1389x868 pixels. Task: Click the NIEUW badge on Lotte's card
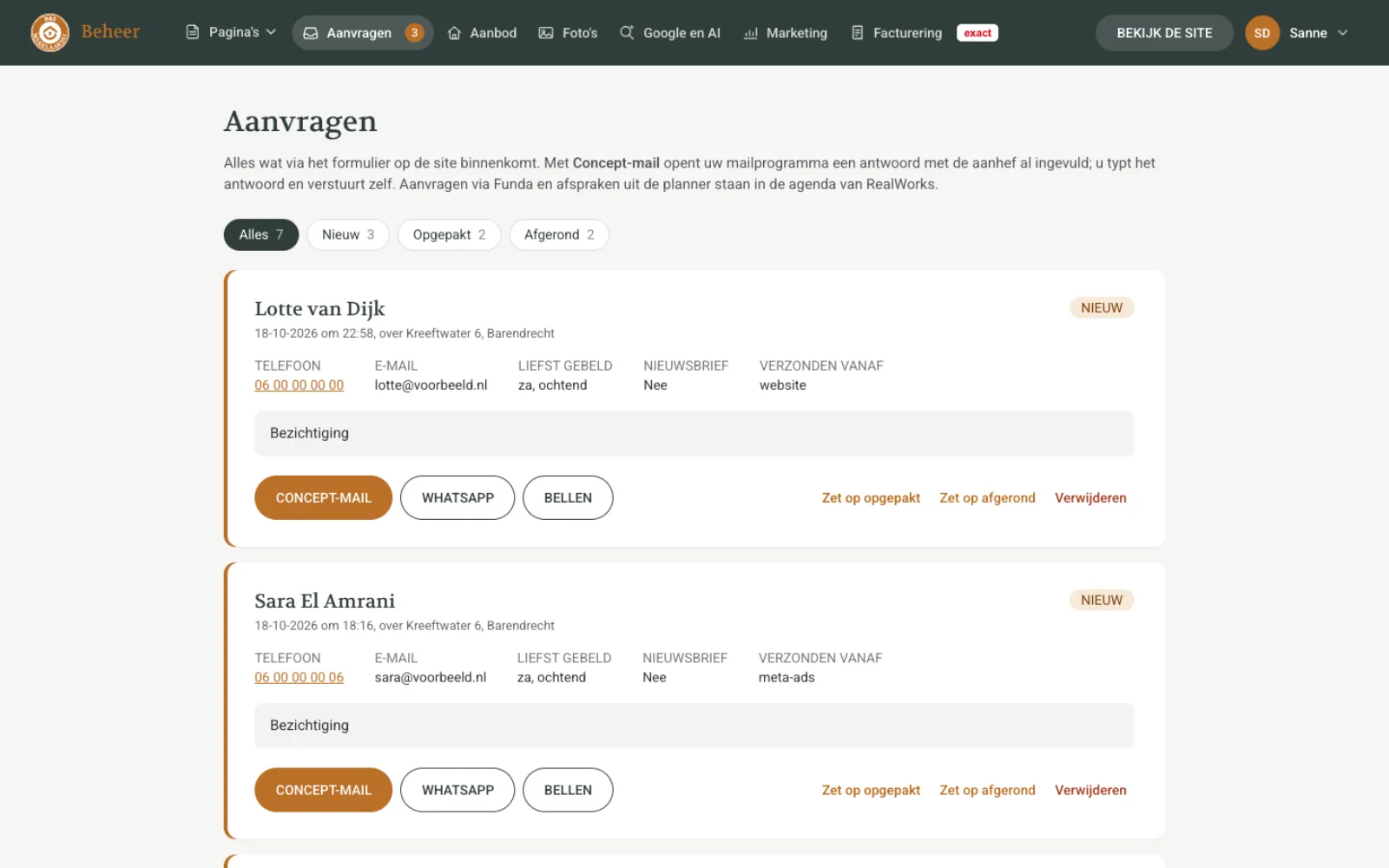click(x=1102, y=308)
